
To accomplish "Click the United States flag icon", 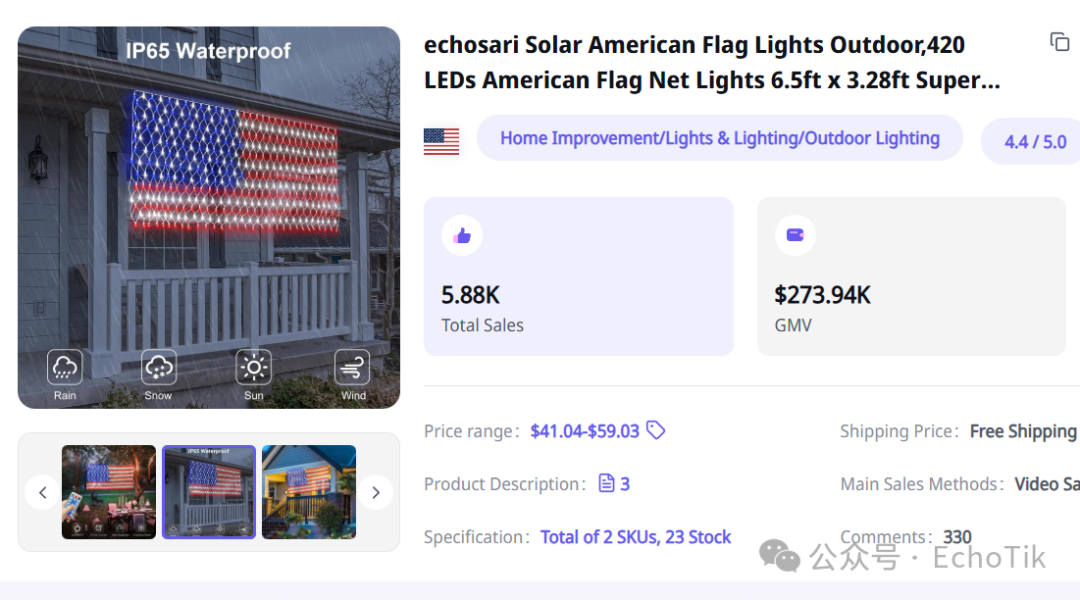I will pos(442,142).
